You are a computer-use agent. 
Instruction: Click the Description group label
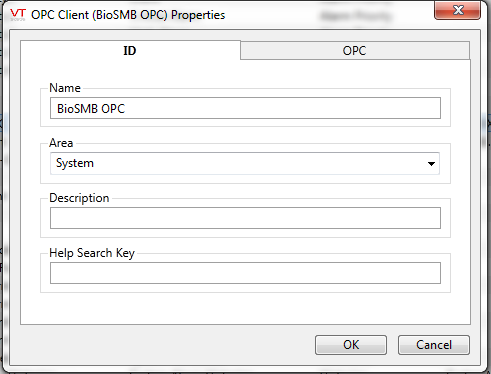click(79, 198)
